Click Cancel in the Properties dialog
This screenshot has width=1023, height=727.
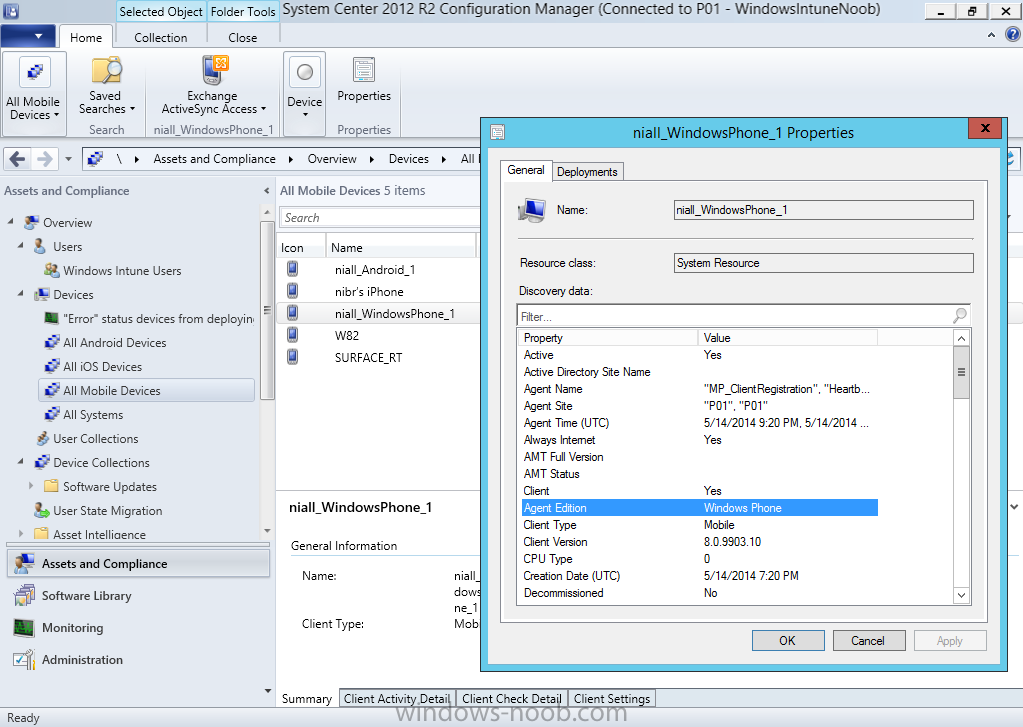[x=868, y=641]
